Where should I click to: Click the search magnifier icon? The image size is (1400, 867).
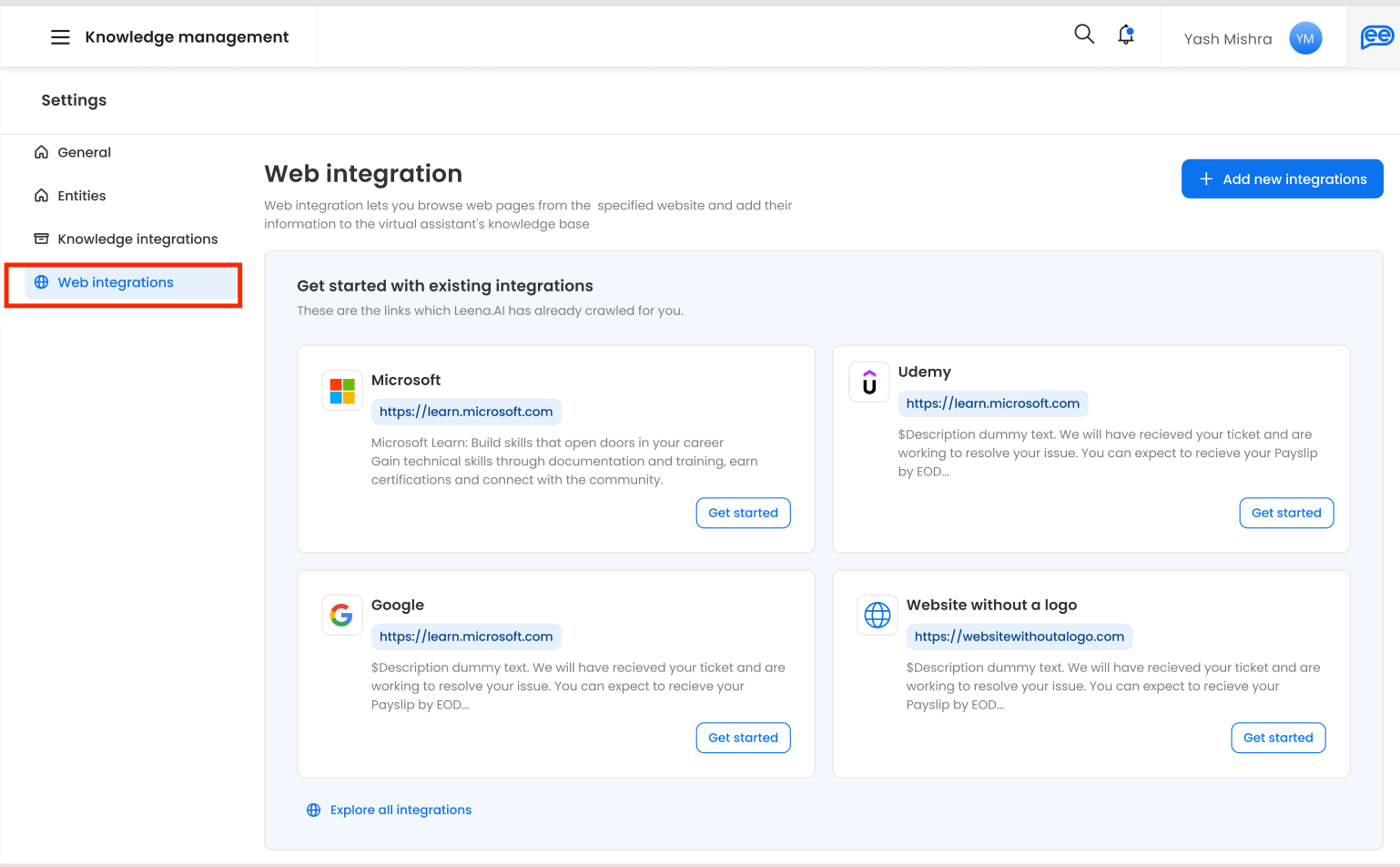point(1083,35)
